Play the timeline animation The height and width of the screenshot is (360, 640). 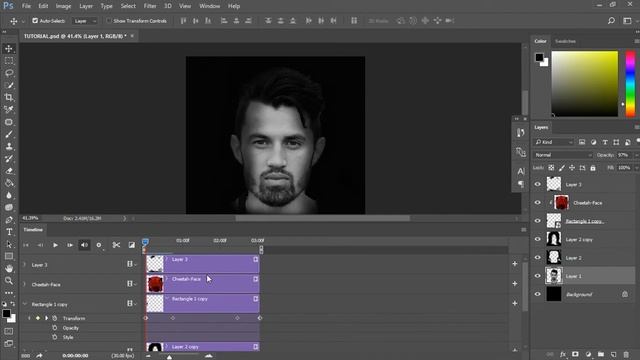pos(55,245)
